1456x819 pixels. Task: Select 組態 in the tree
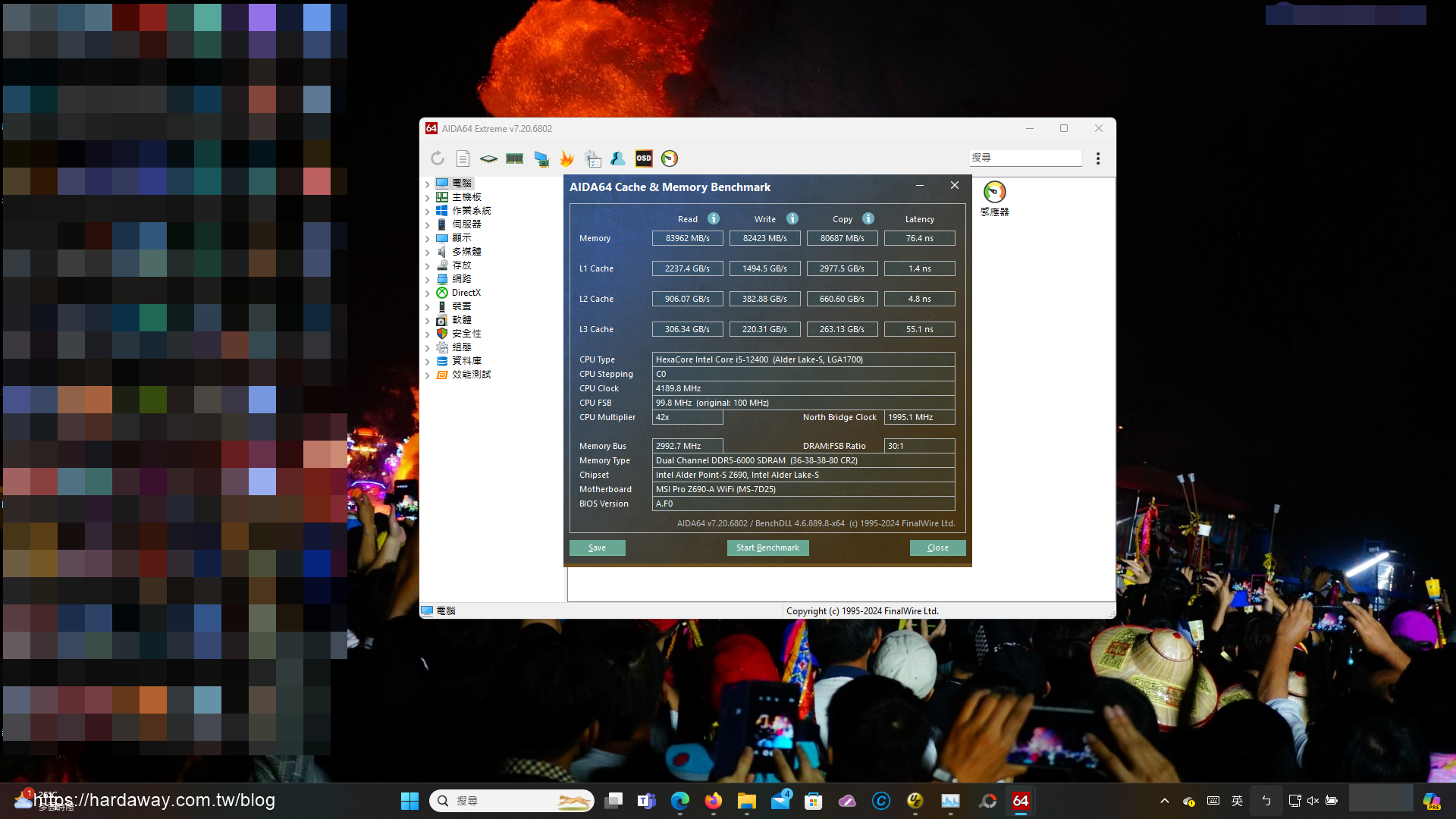pos(461,347)
